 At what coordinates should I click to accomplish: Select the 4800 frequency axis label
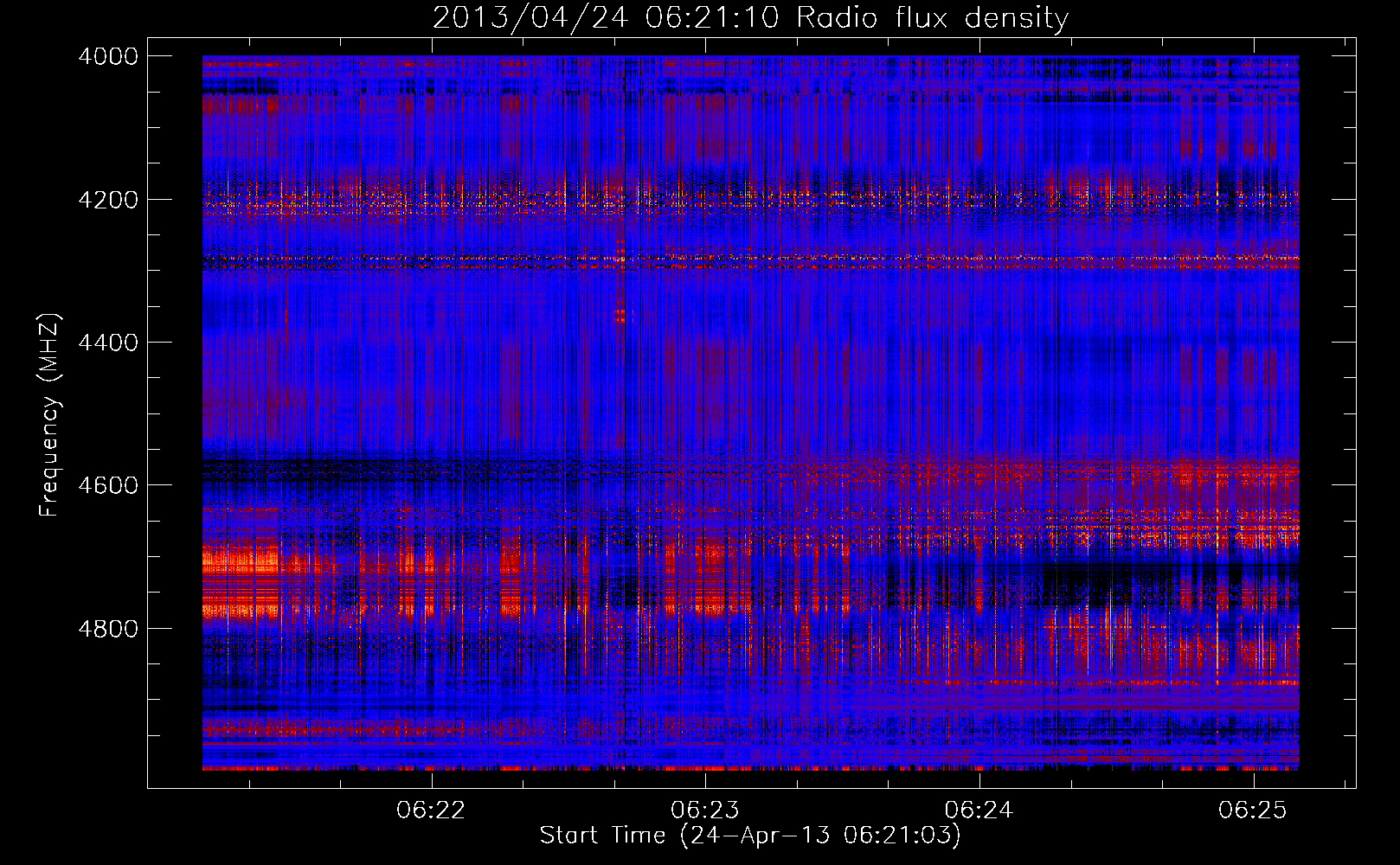[108, 629]
